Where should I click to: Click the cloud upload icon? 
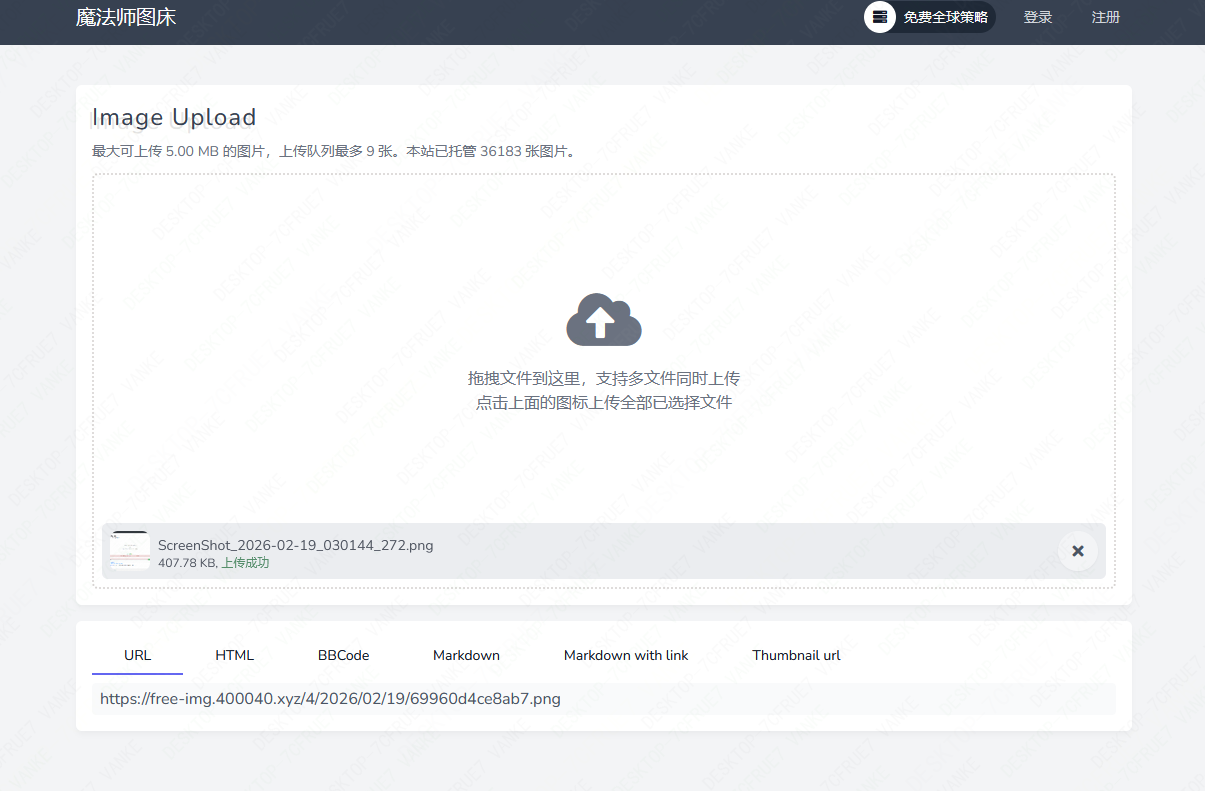pos(603,321)
